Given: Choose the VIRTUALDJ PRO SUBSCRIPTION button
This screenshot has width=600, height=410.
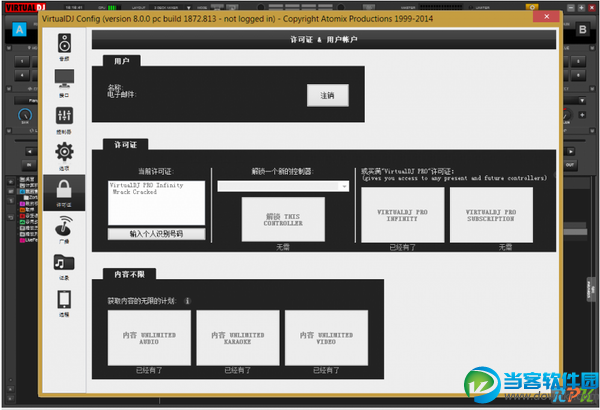Looking at the screenshot, I should tap(491, 215).
